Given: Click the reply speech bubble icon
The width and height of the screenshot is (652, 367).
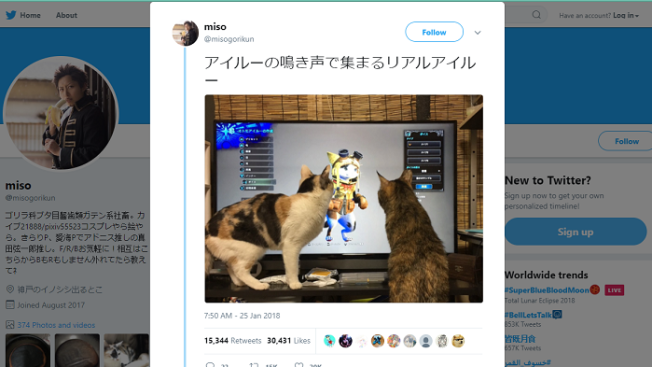Looking at the screenshot, I should pyautogui.click(x=210, y=365).
